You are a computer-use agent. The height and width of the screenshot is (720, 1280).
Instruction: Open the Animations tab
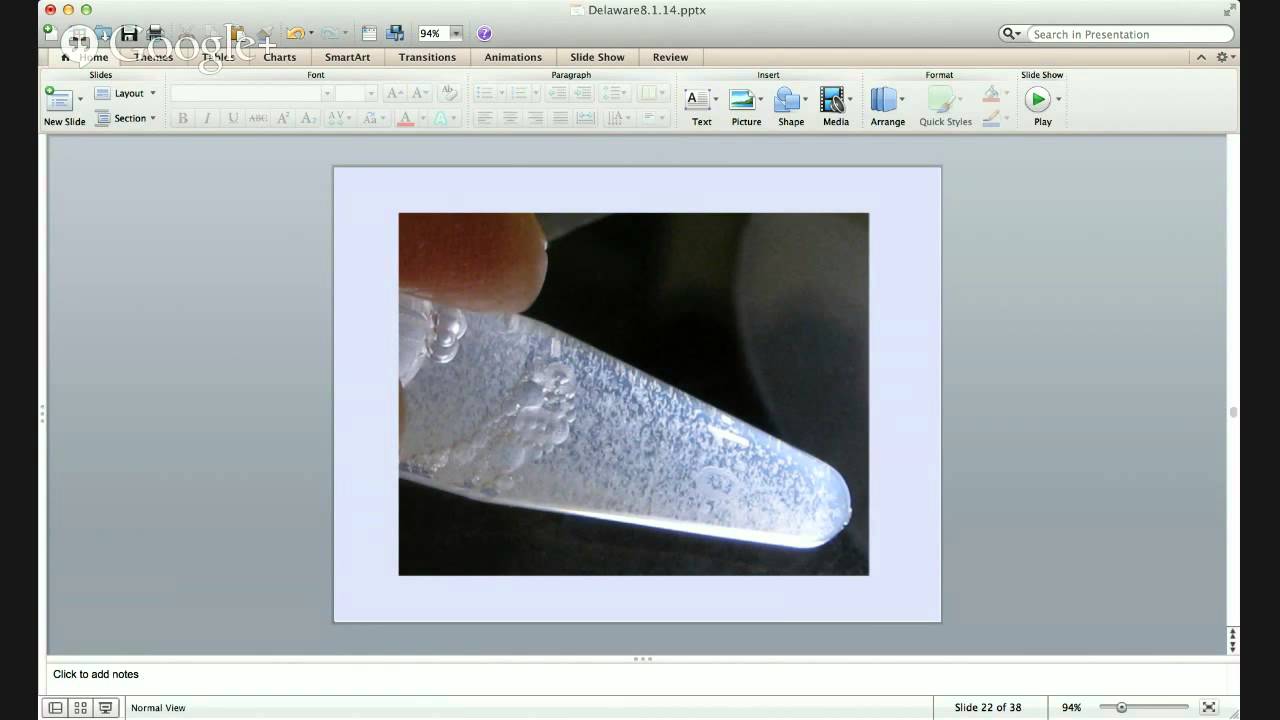(513, 57)
